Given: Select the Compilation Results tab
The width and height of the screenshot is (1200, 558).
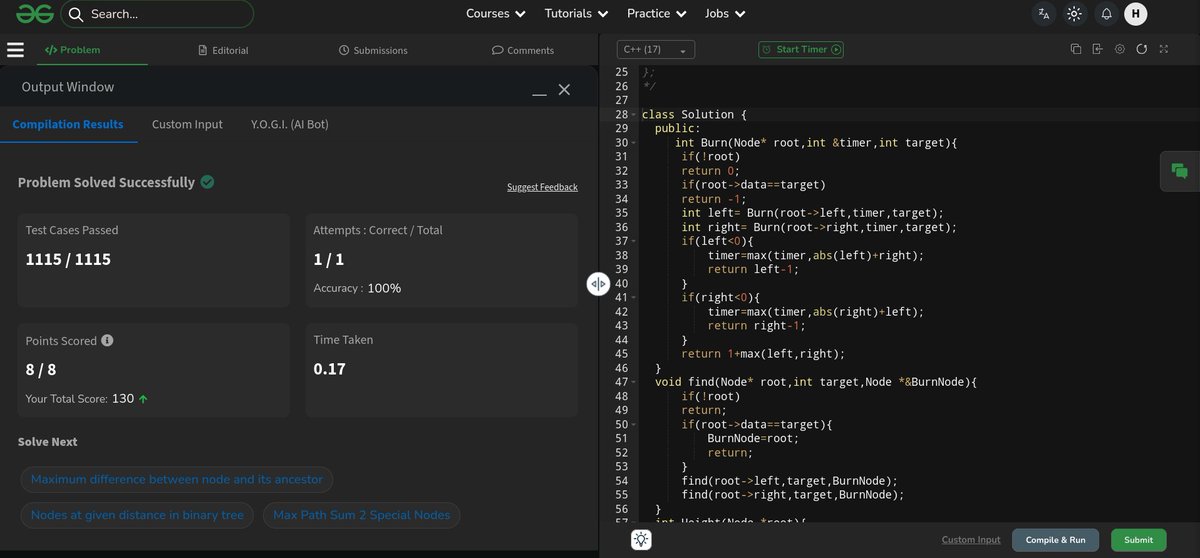Looking at the screenshot, I should (68, 125).
